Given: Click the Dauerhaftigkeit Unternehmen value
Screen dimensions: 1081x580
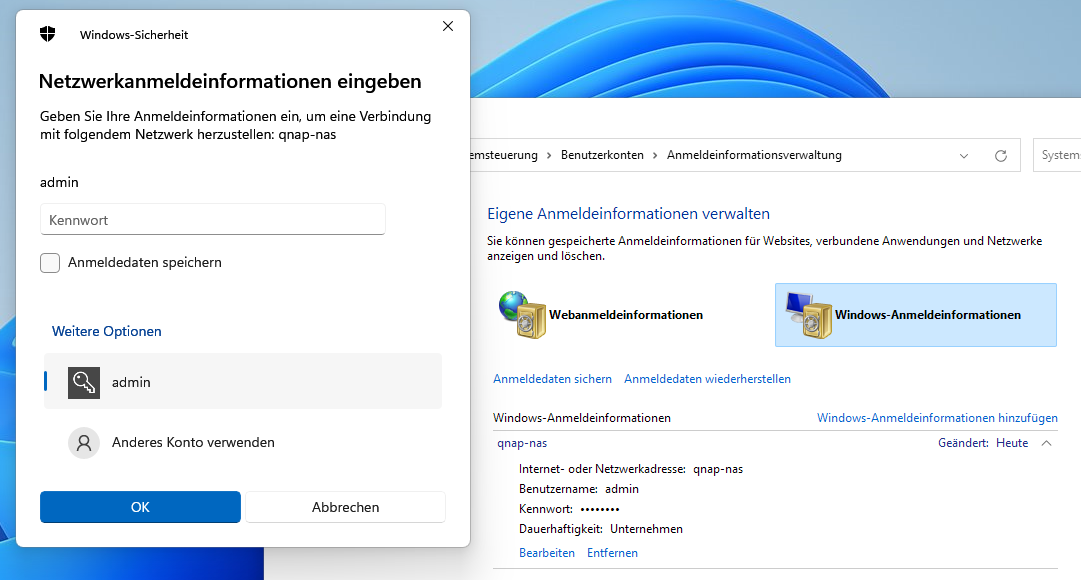Looking at the screenshot, I should pyautogui.click(x=647, y=529).
